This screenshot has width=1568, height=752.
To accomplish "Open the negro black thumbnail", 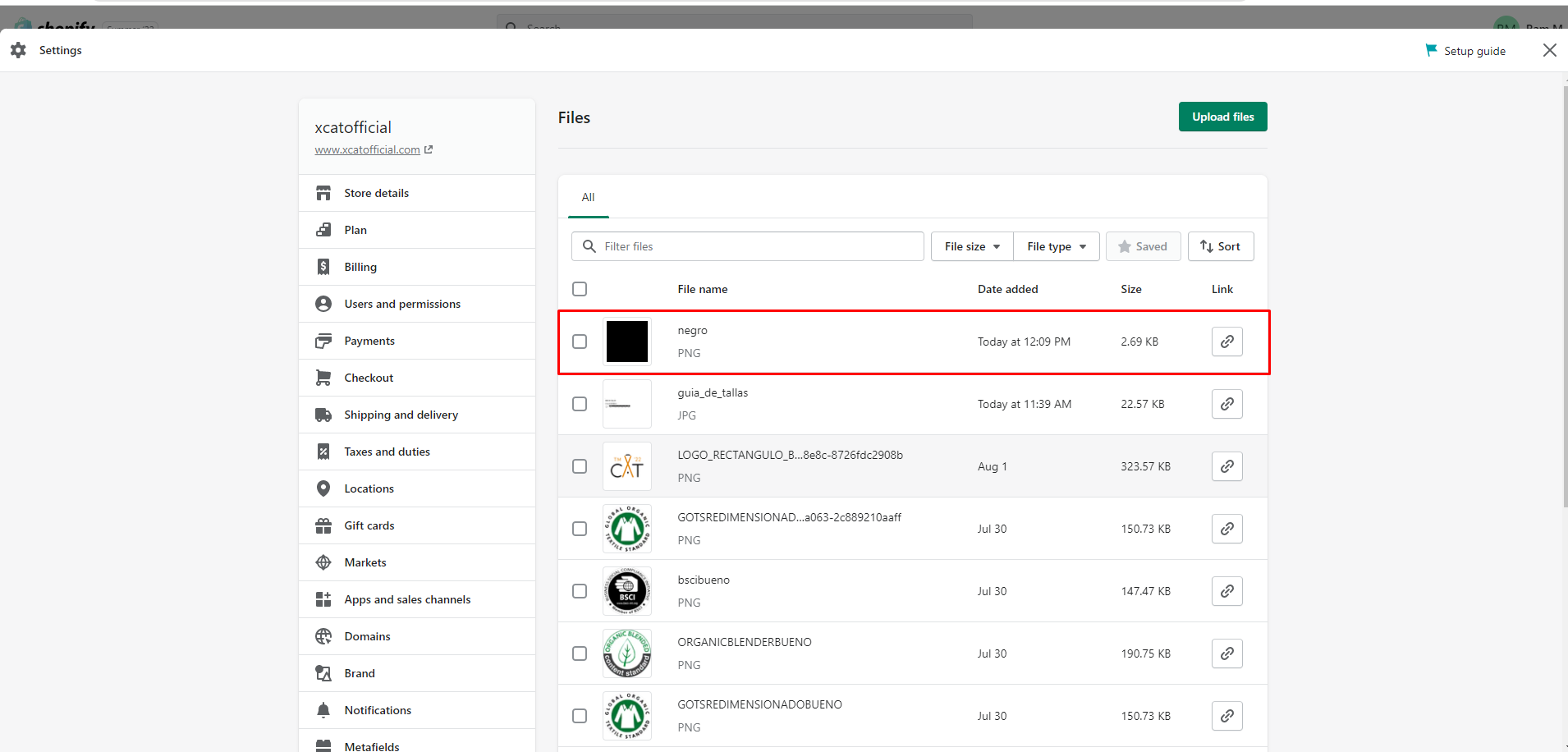I will [626, 342].
